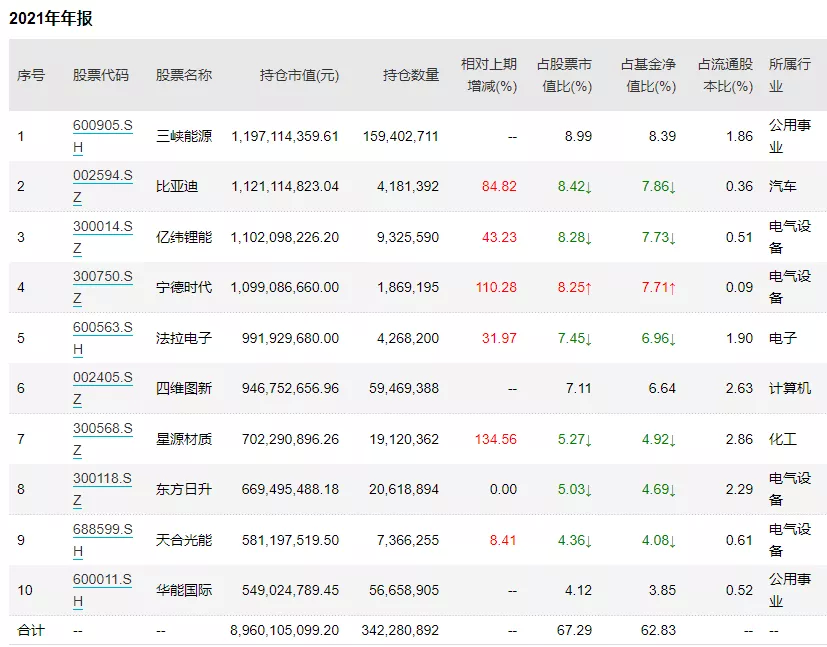Viewport: 827px width, 647px height.
Task: Open stock code link 600011.SH
Action: [x=102, y=590]
